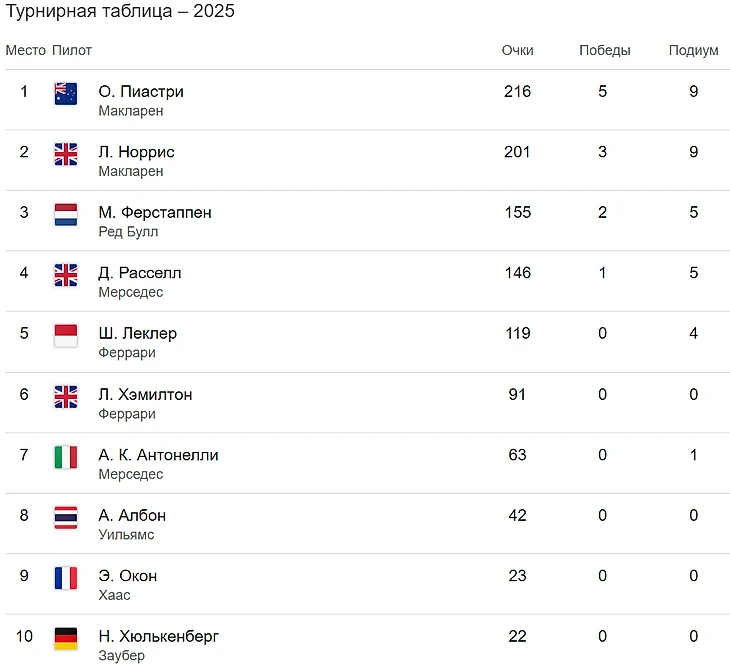Click the Australian flag next to Piastri
730x665 pixels.
(x=66, y=94)
